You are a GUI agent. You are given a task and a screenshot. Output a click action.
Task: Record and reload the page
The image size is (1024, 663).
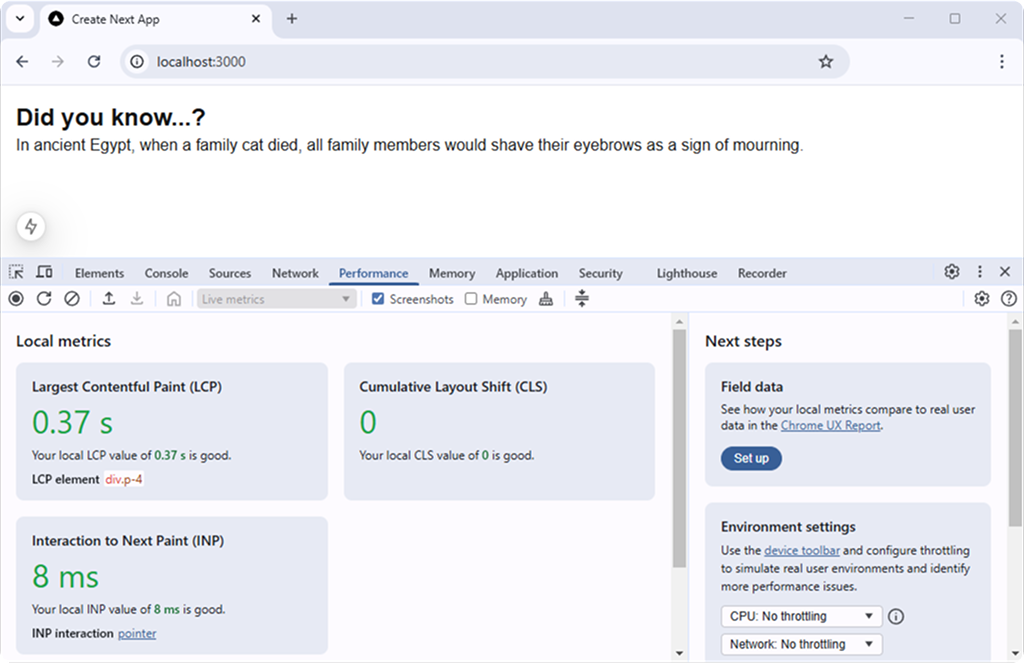(x=43, y=298)
